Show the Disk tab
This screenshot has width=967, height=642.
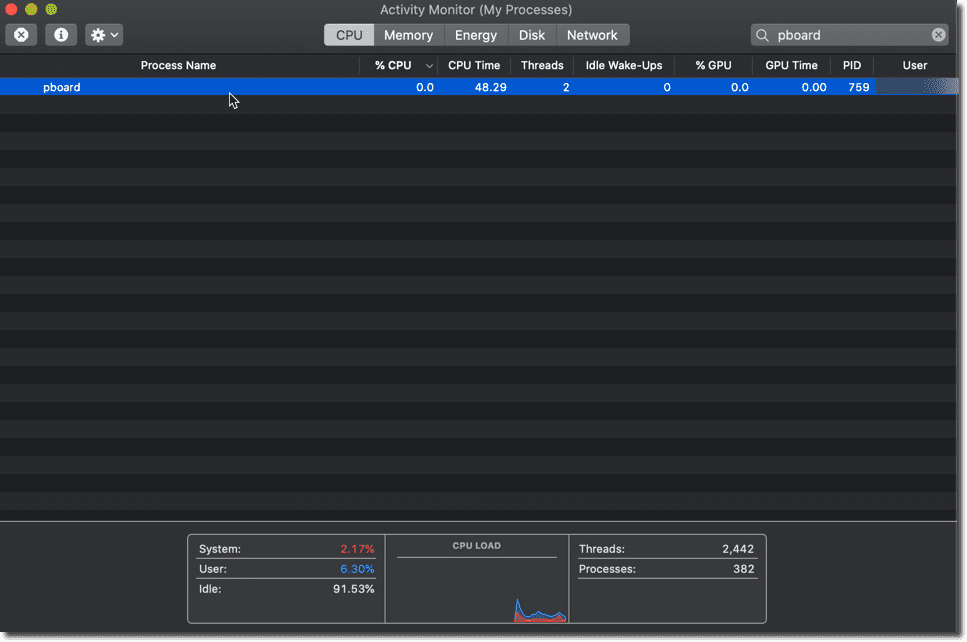[532, 35]
